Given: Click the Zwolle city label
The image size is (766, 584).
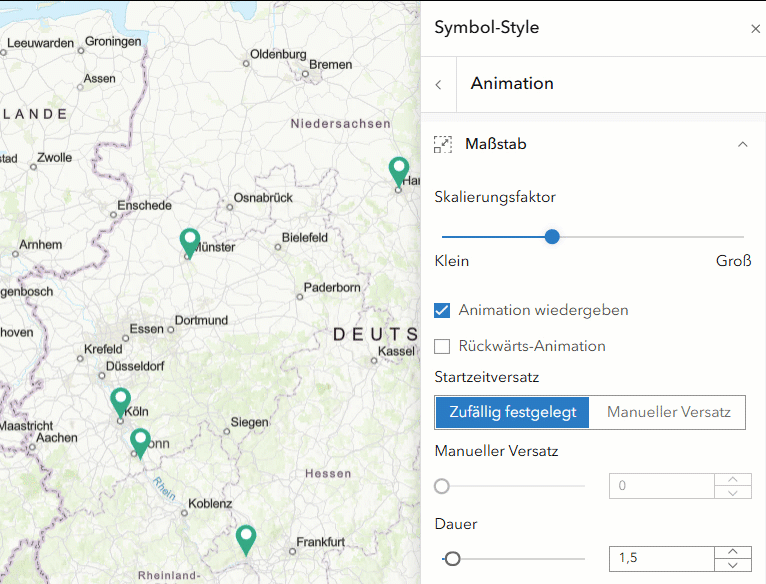Looking at the screenshot, I should (x=54, y=158).
